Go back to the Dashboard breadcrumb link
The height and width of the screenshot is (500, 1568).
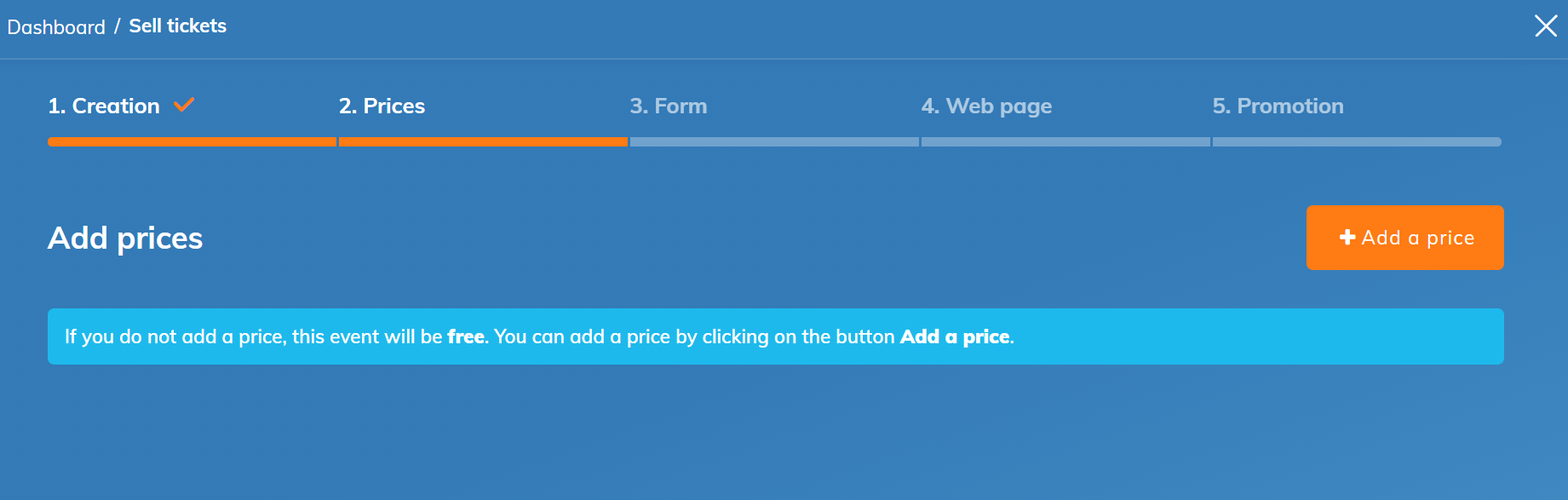click(56, 27)
